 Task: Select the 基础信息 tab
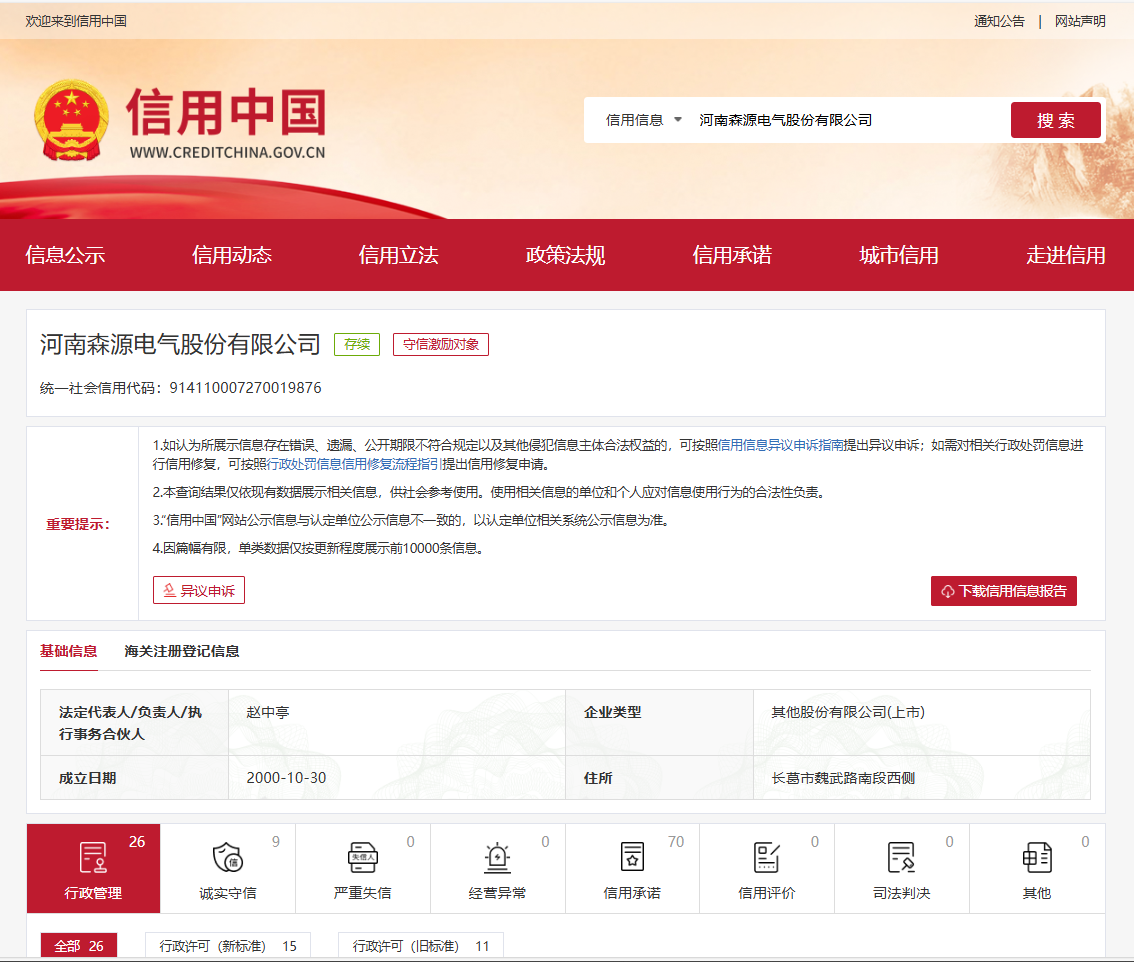point(69,651)
